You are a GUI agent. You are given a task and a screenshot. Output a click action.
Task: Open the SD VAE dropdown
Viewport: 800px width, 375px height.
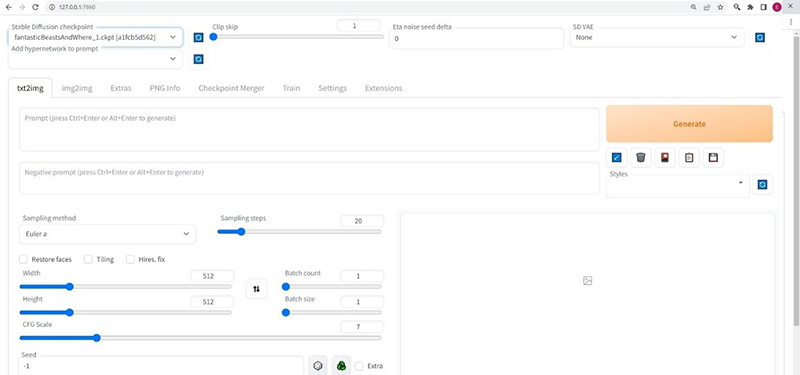657,37
